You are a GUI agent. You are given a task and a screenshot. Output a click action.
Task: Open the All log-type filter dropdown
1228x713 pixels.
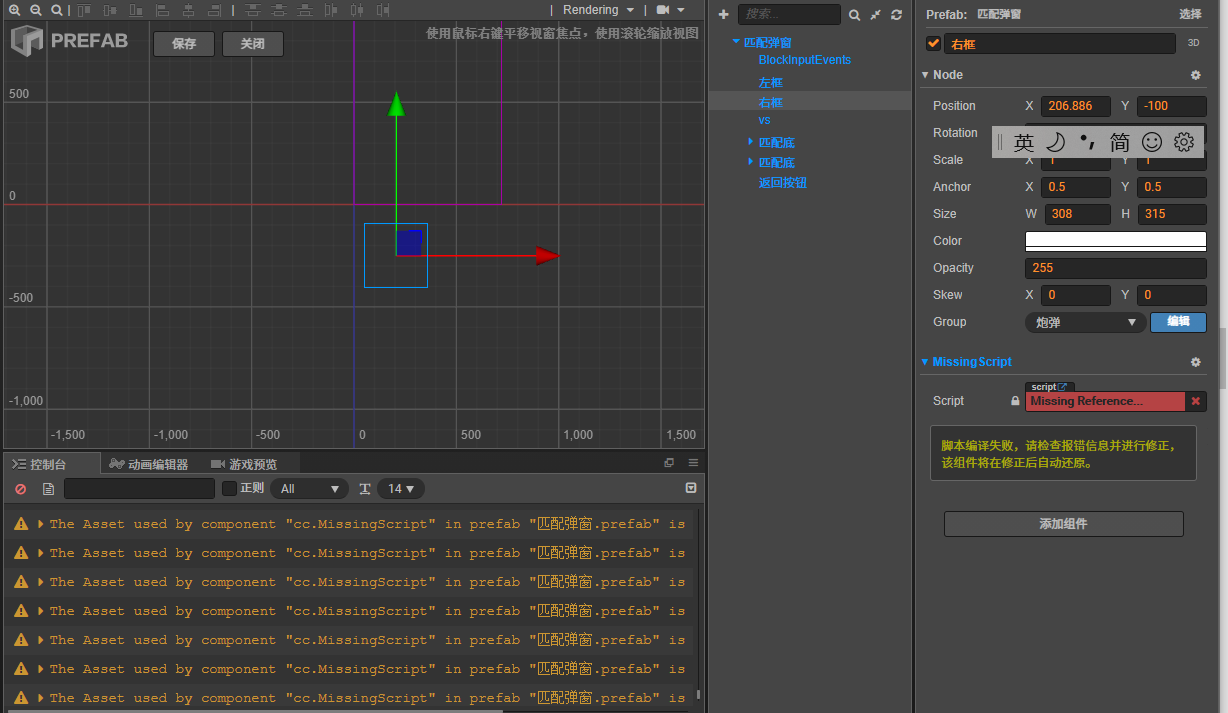[x=309, y=489]
